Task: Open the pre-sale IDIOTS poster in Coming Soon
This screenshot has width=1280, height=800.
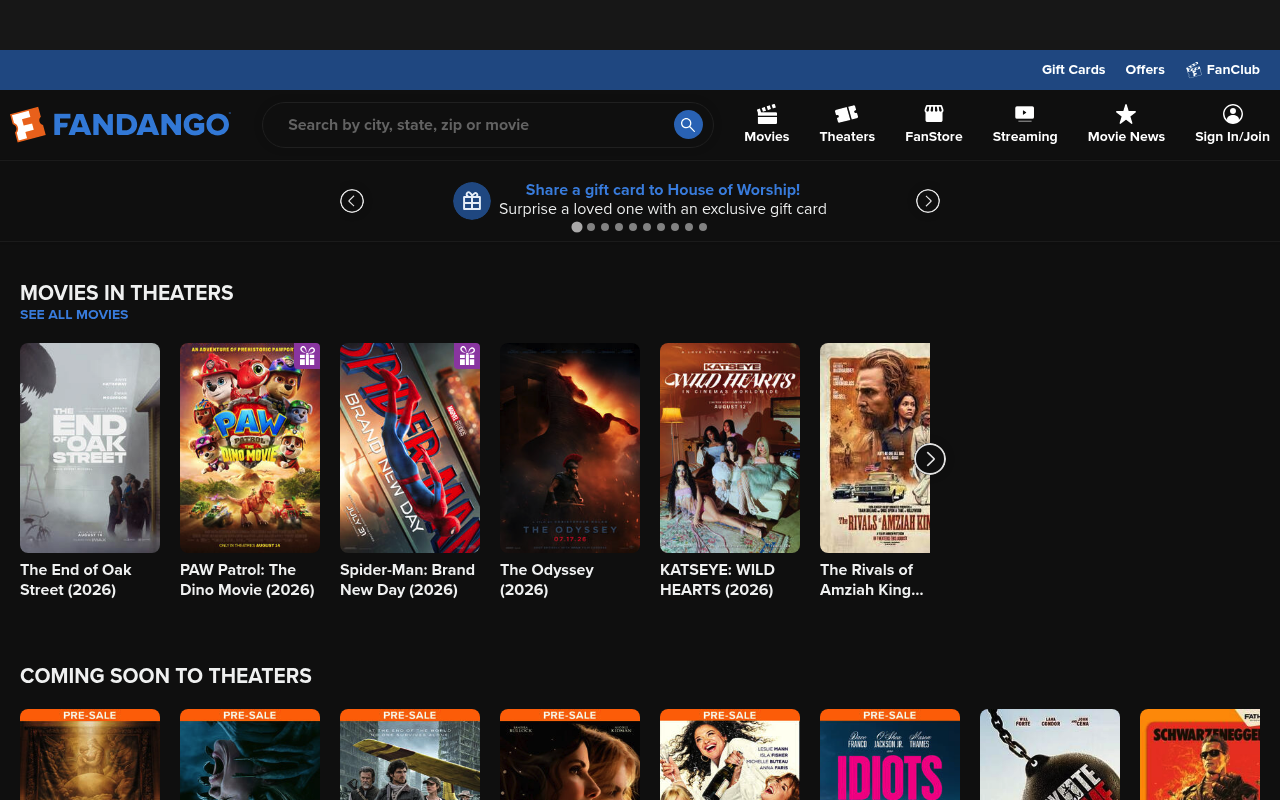Action: (890, 755)
